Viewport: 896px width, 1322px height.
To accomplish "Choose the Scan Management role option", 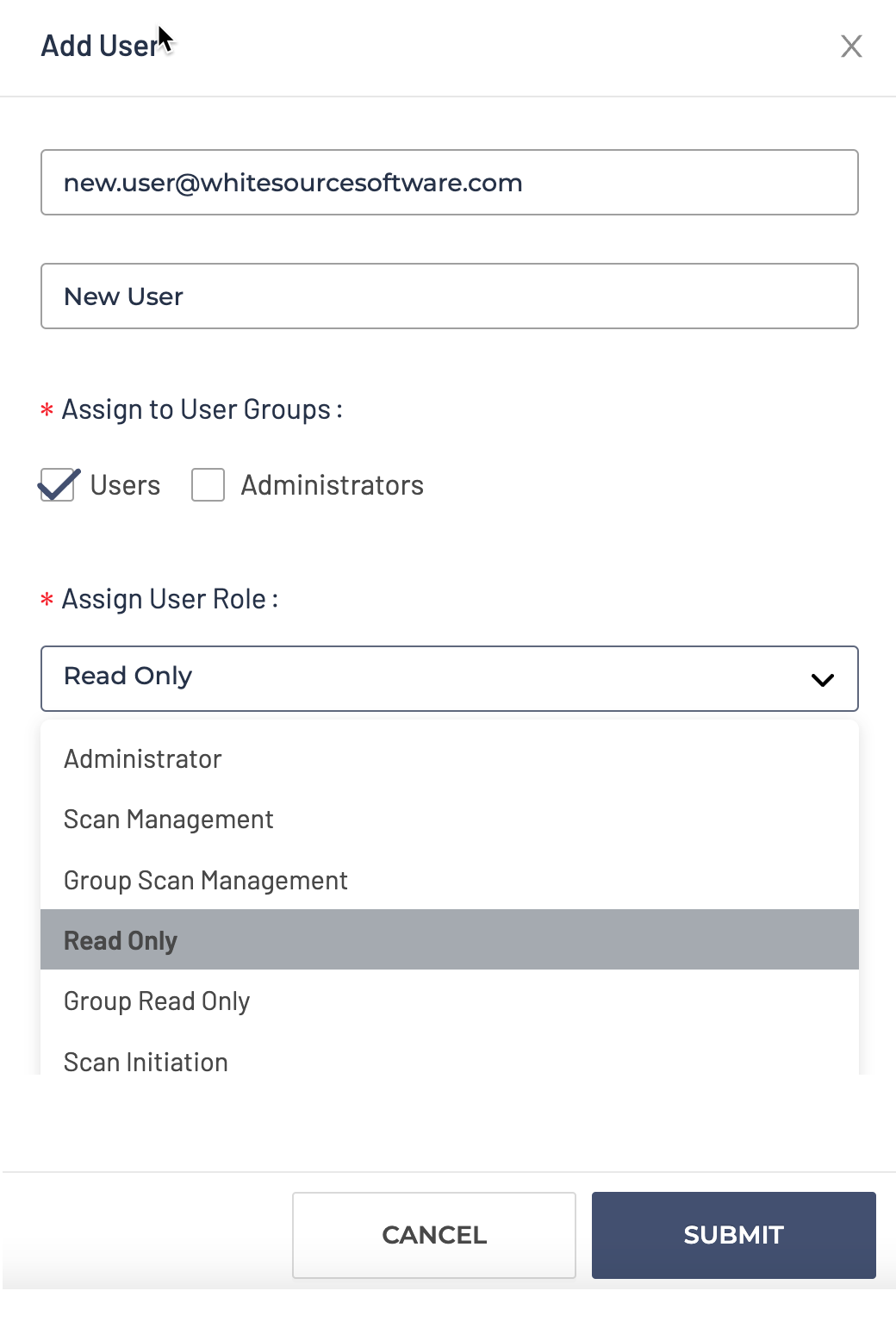I will pyautogui.click(x=169, y=820).
